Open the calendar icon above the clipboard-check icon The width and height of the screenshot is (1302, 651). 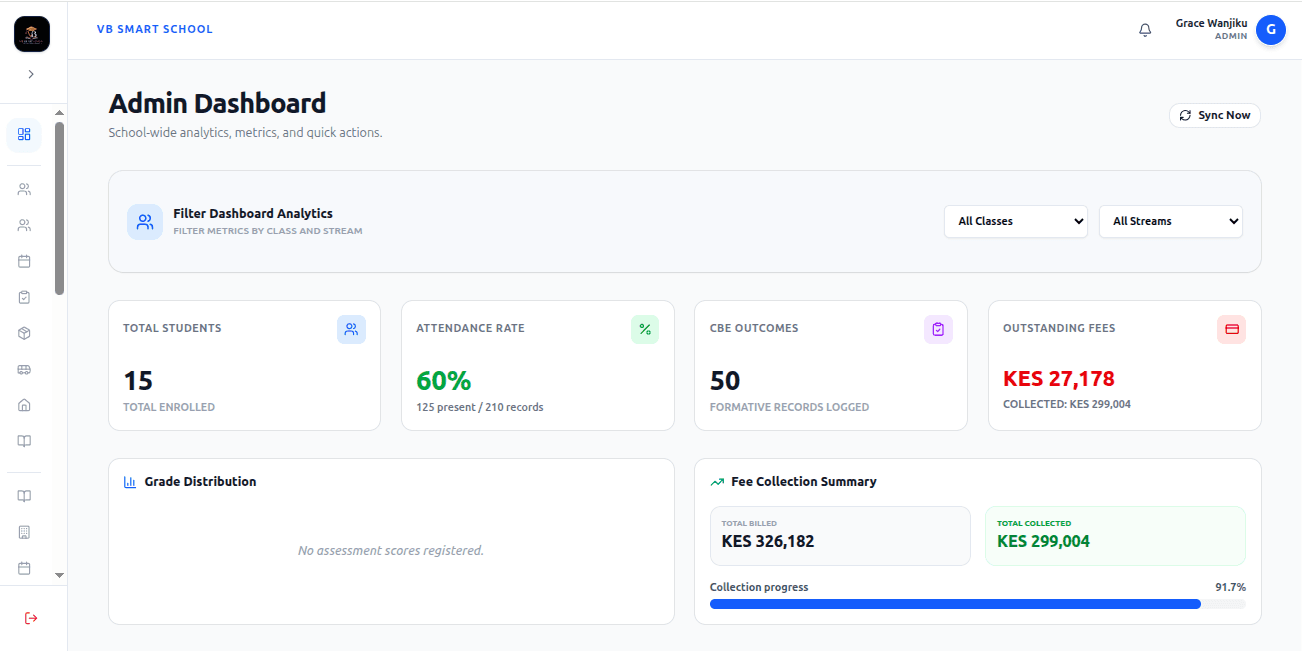24,261
